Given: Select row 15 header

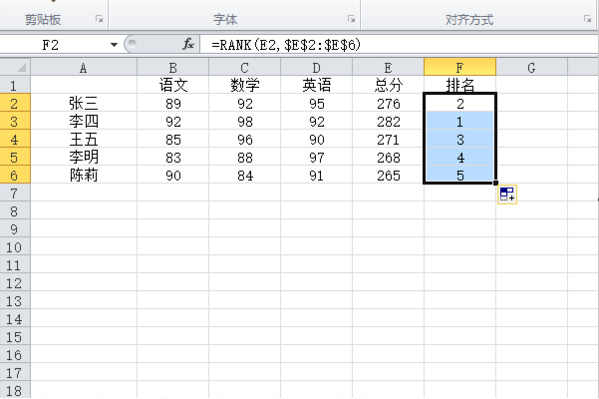Looking at the screenshot, I should [15, 337].
